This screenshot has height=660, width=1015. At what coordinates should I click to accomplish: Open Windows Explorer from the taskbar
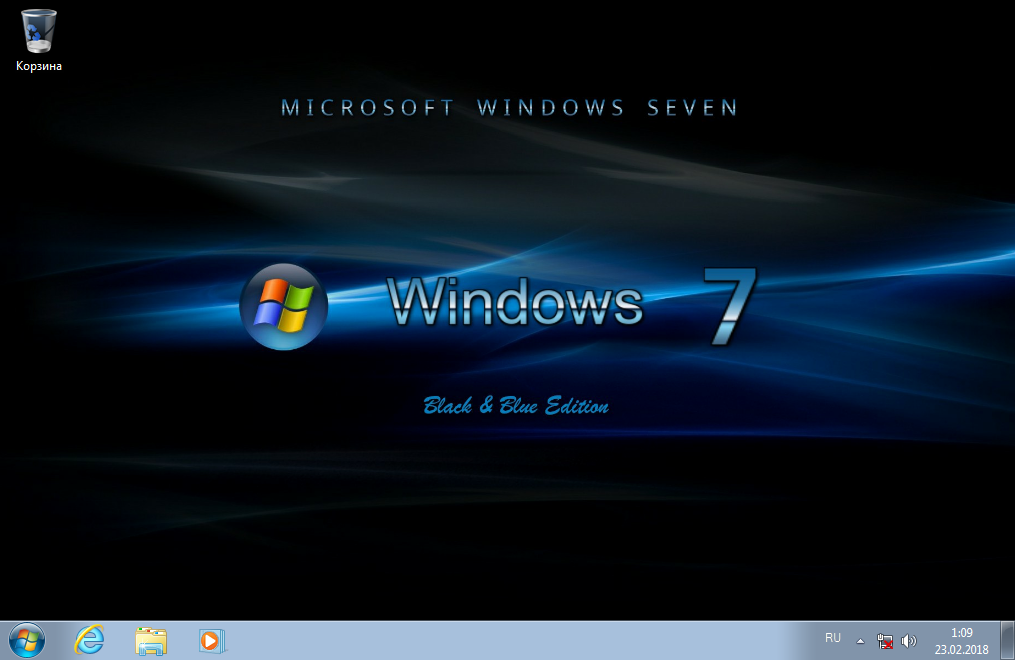(151, 641)
